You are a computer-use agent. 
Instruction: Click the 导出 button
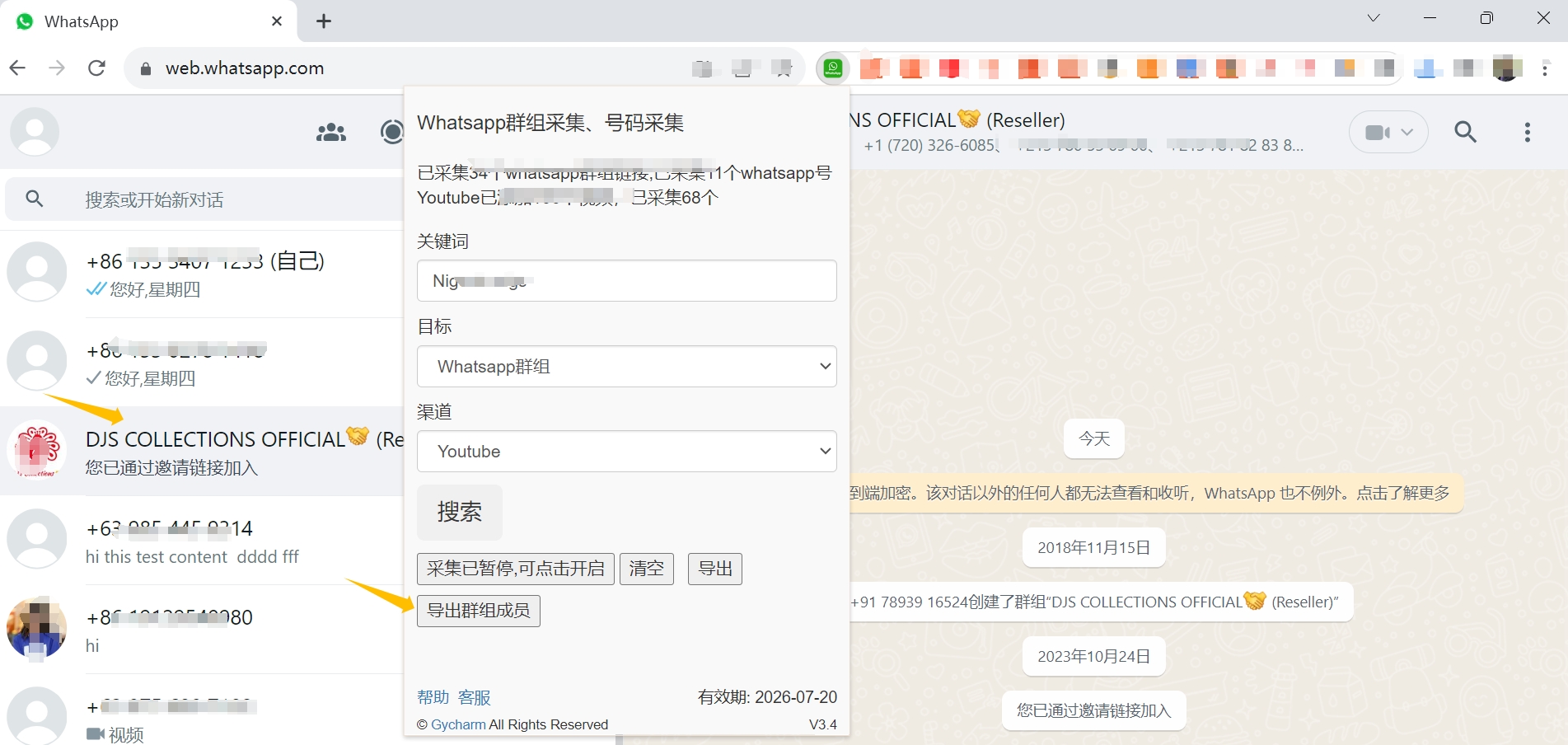[715, 569]
